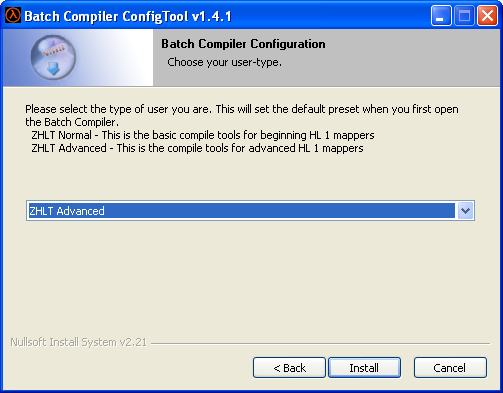
Task: Click the ZHLT Advanced description line above dropdown
Action: [x=197, y=148]
